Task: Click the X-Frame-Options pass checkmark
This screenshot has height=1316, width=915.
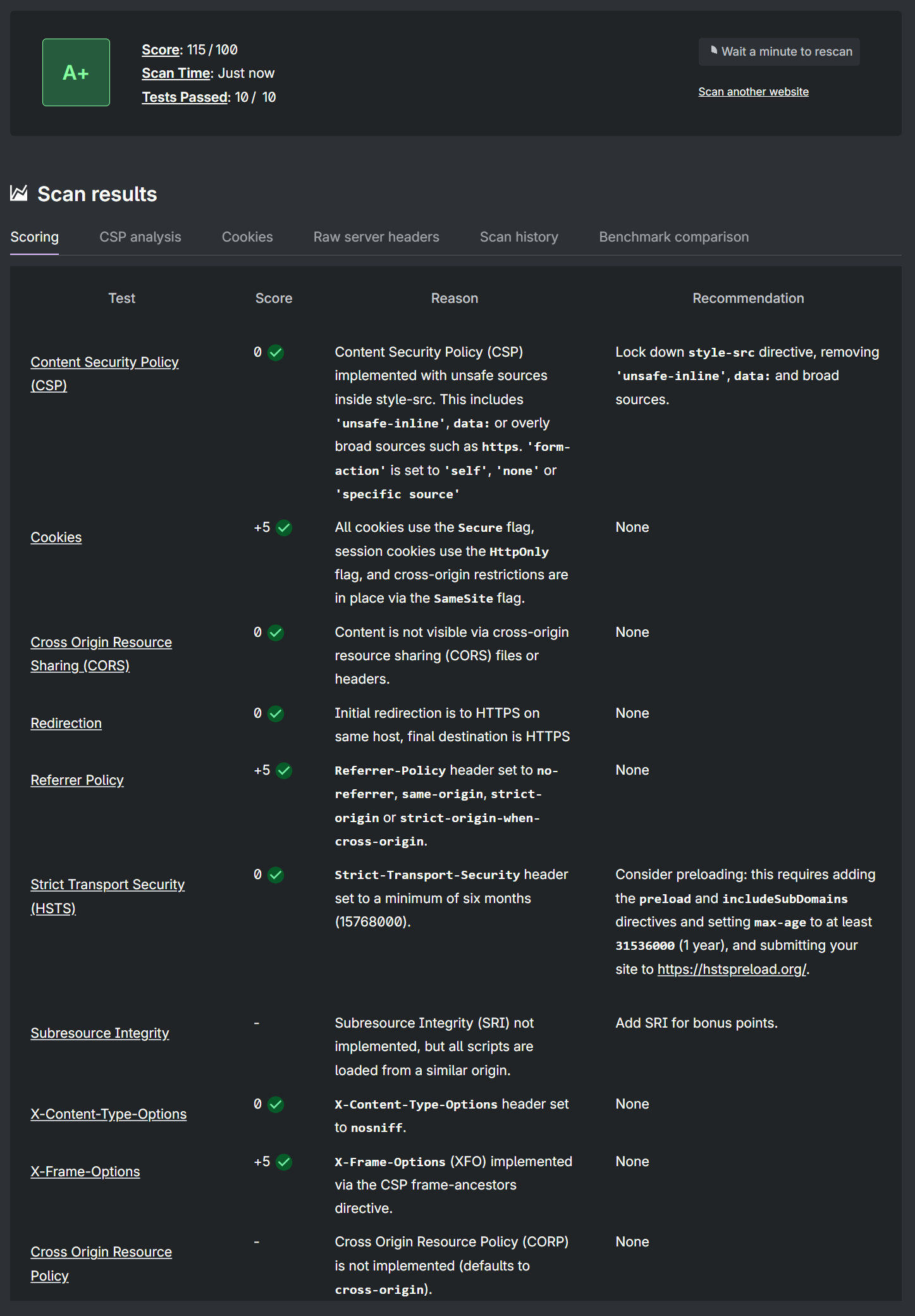Action: click(x=285, y=1162)
